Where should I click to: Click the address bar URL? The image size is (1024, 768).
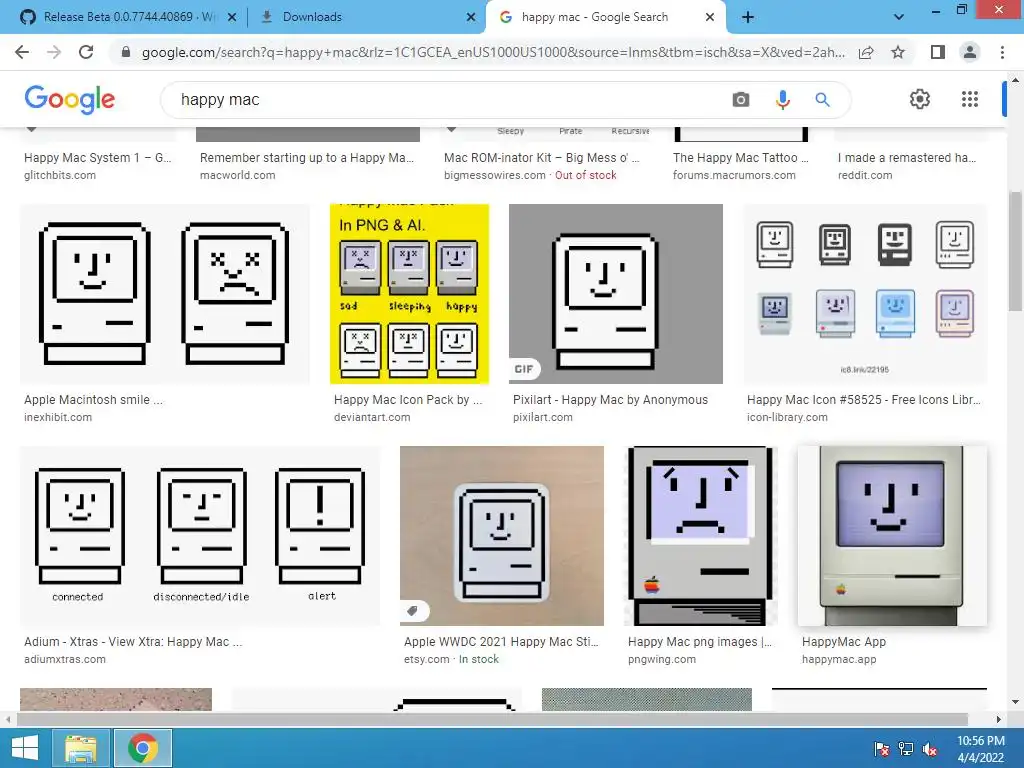click(x=493, y=52)
